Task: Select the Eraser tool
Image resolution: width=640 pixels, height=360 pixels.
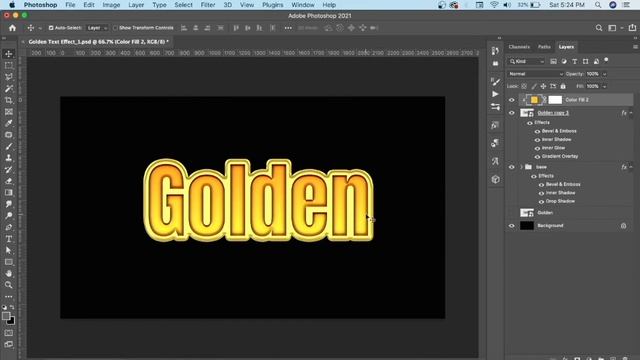Action: click(x=9, y=181)
